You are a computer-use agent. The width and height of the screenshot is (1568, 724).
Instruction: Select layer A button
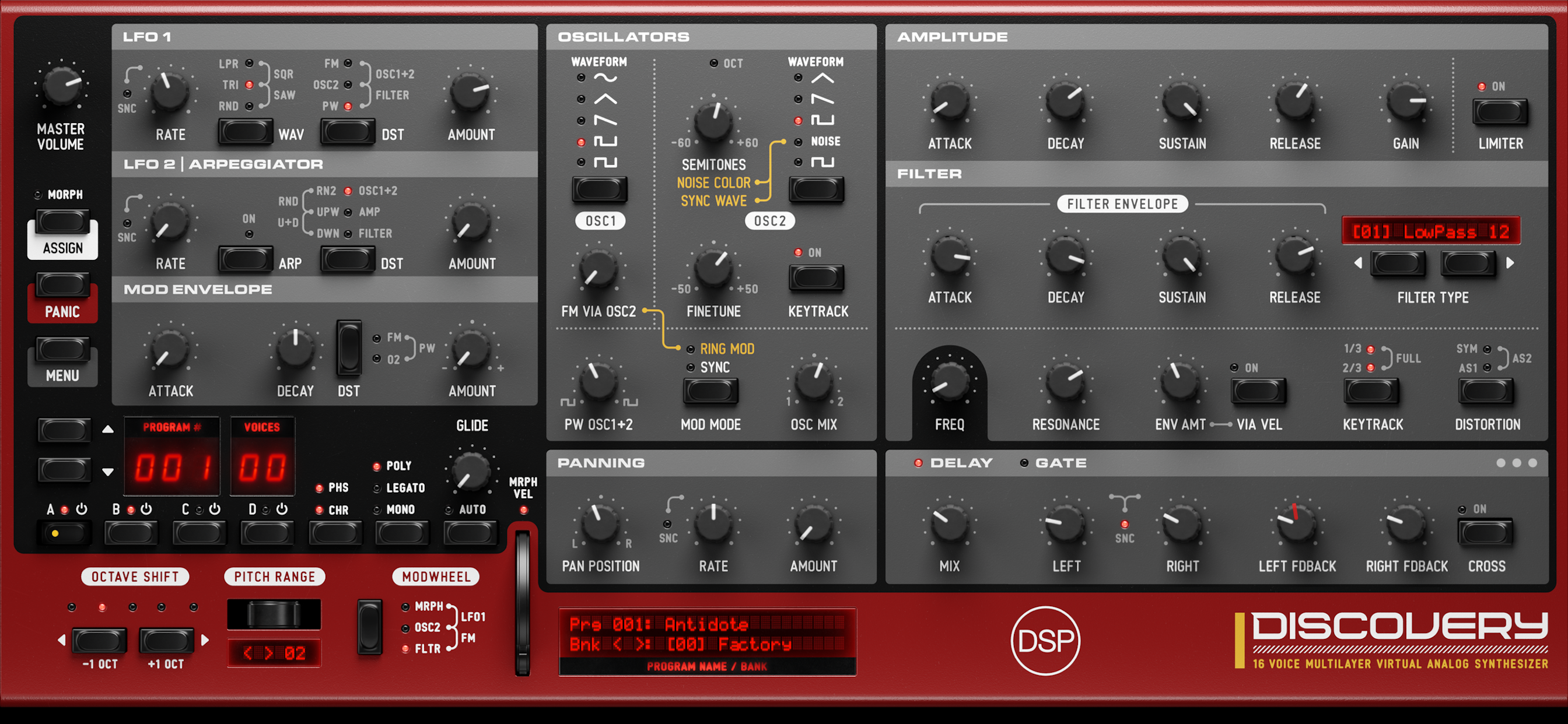pyautogui.click(x=64, y=533)
